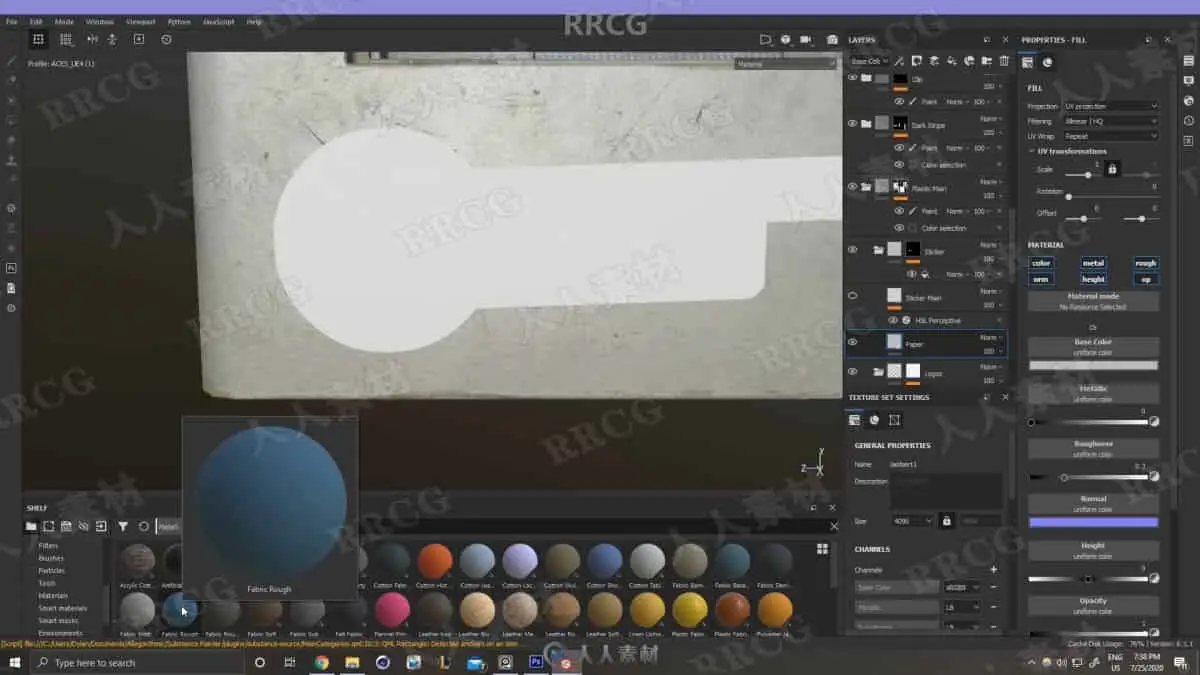
Task: Open the shelf folder icon
Action: pyautogui.click(x=31, y=526)
